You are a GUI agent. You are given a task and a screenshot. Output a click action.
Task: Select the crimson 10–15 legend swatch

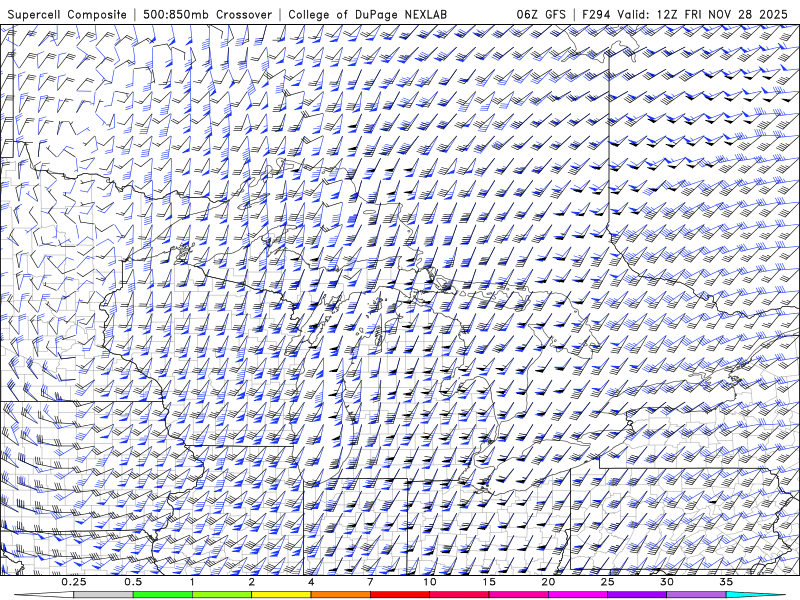459,595
